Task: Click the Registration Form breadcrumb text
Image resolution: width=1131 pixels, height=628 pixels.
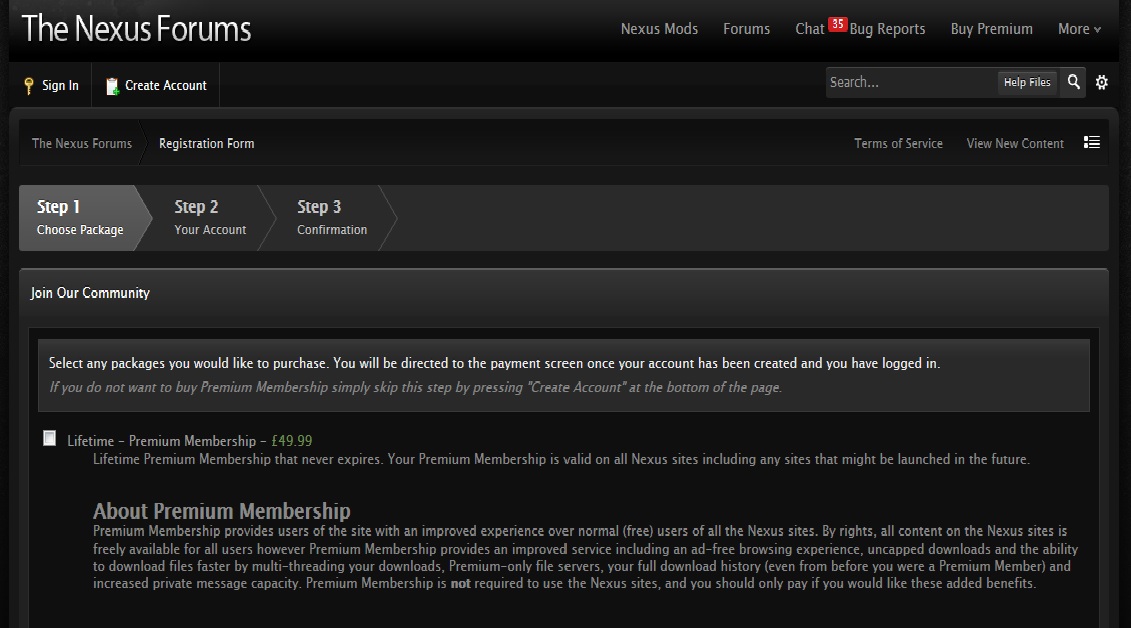Action: [x=206, y=143]
